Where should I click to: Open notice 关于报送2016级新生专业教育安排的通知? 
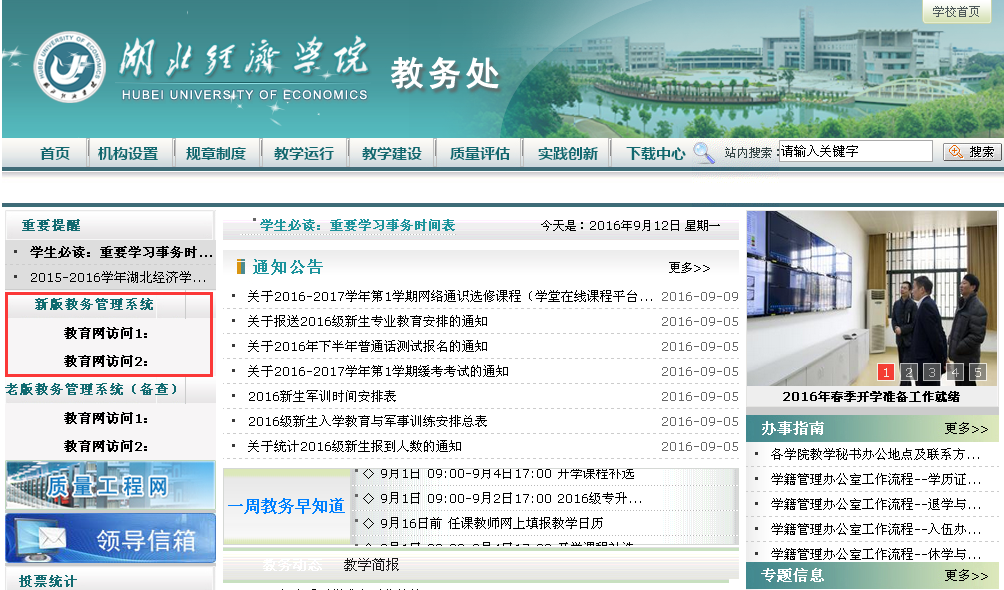(368, 322)
